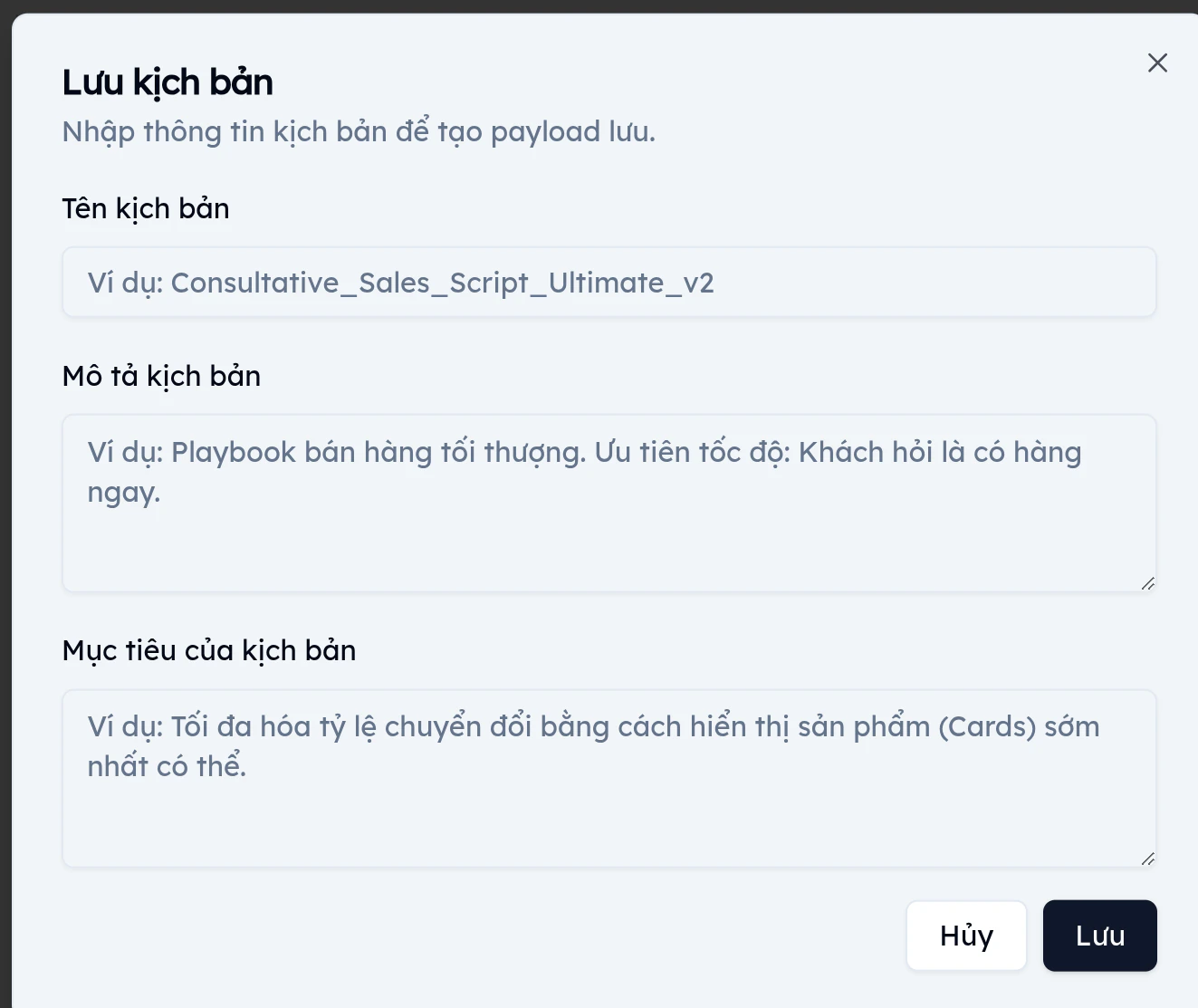Click the resize handle of the description textarea
Viewport: 1198px width, 1008px height.
click(1148, 583)
